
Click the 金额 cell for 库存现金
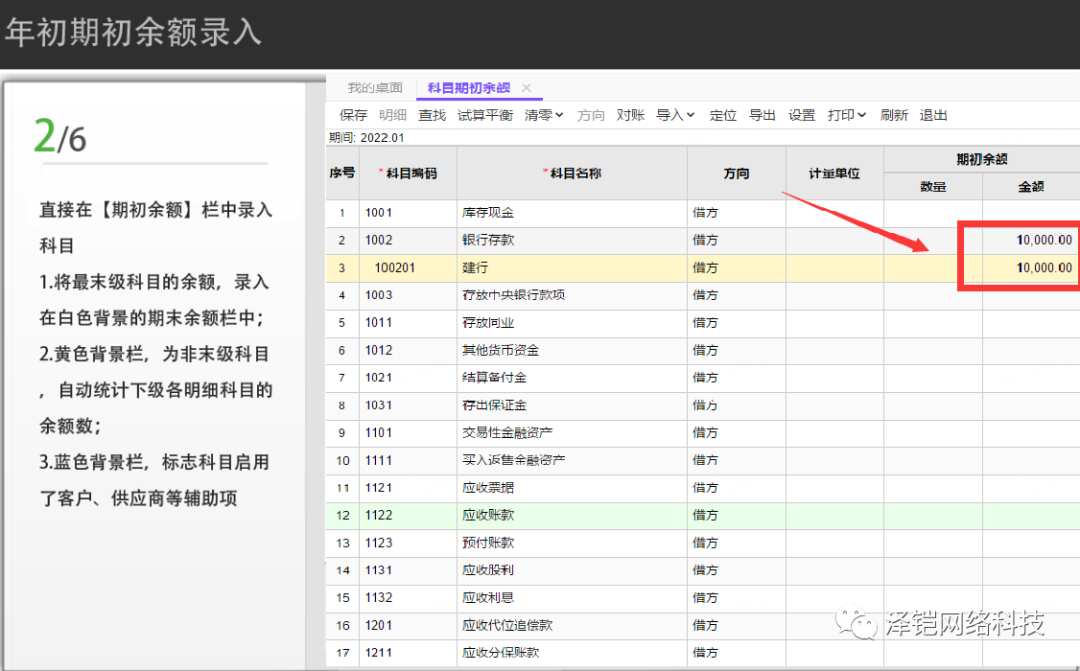pos(1030,213)
